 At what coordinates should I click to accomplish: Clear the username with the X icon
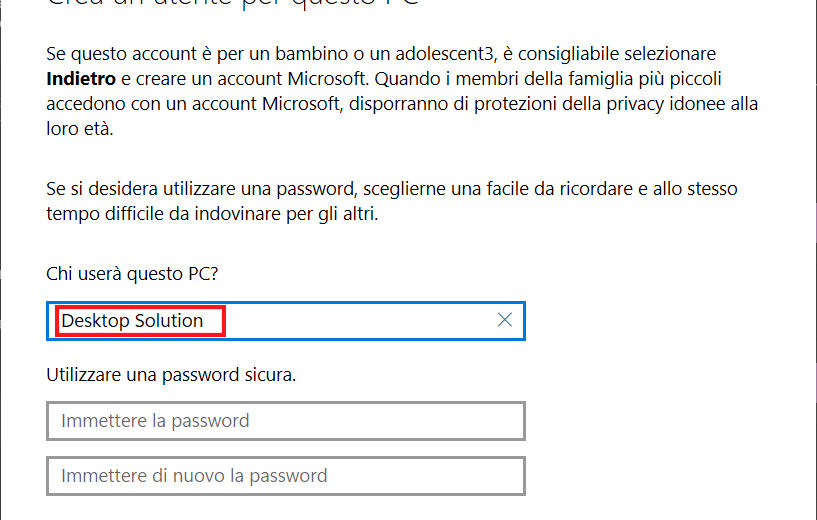[x=505, y=320]
